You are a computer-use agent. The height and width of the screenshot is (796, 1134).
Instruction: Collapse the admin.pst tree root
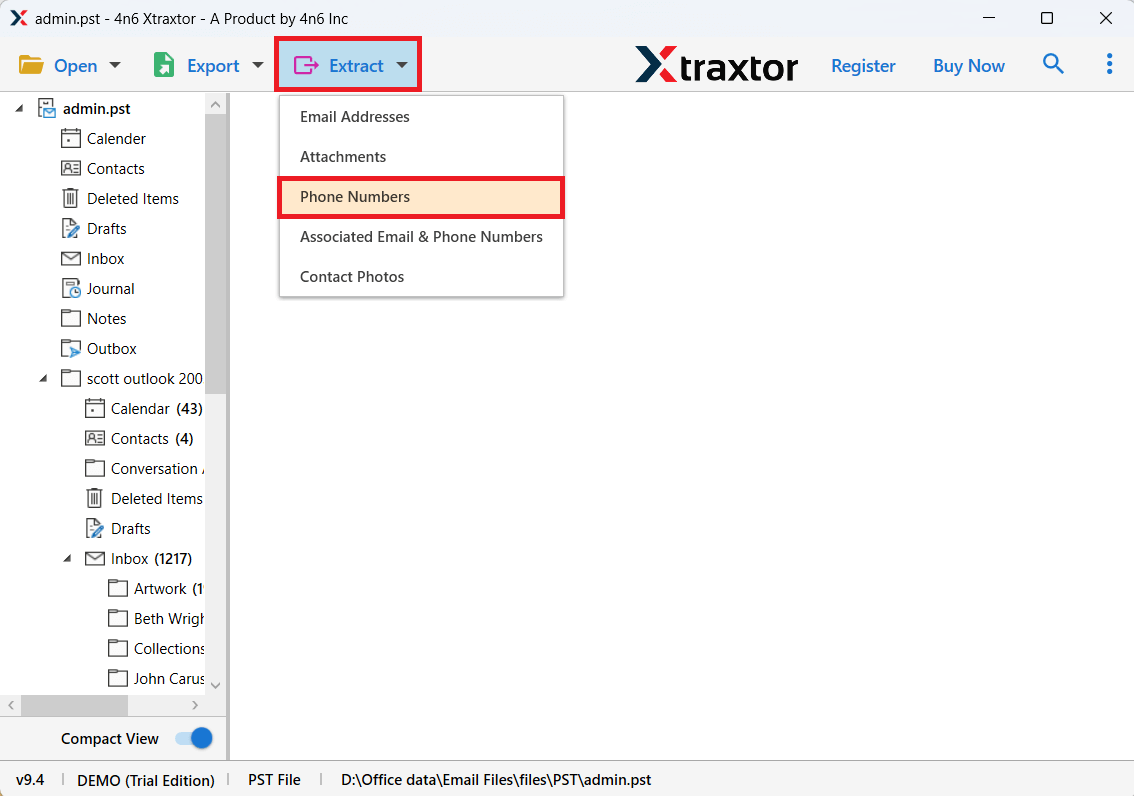pyautogui.click(x=20, y=109)
